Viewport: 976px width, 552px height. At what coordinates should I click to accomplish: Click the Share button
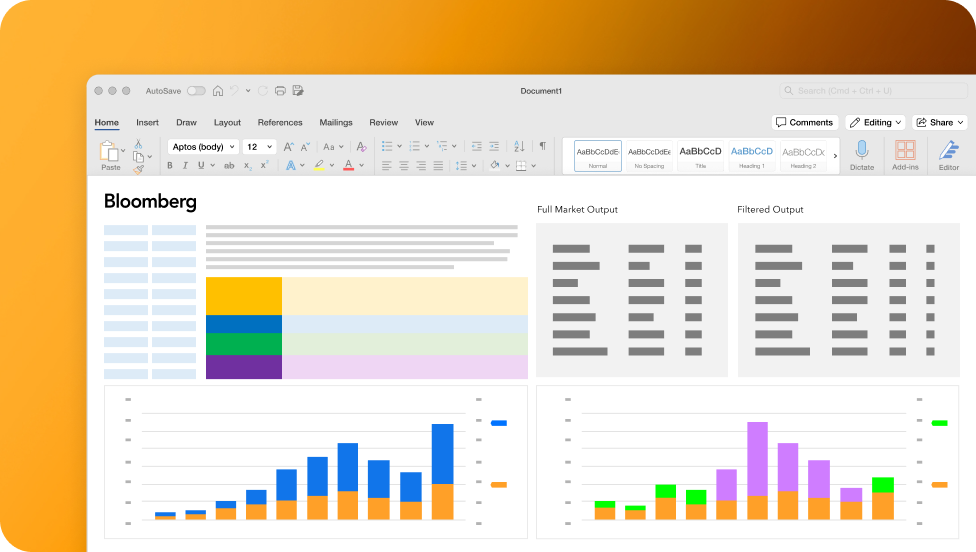[x=940, y=122]
